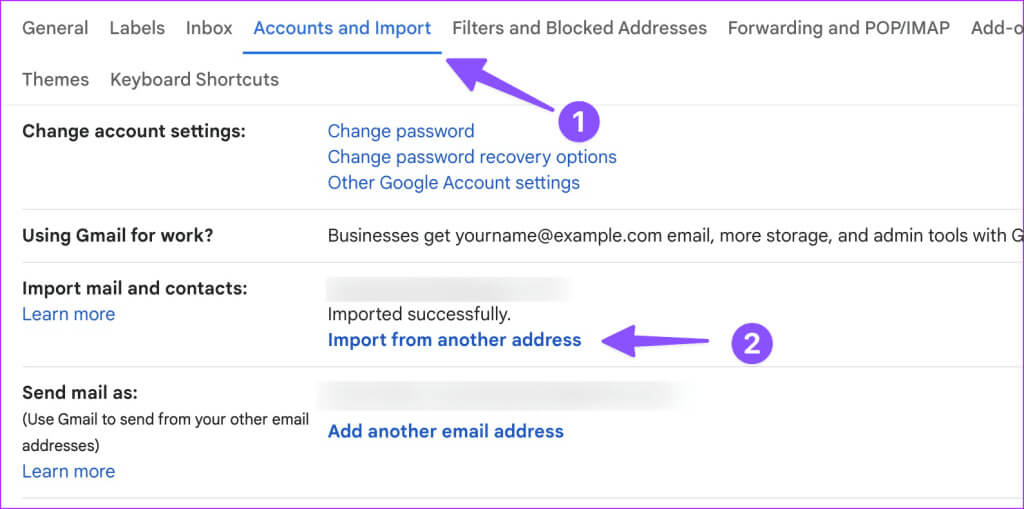Viewport: 1024px width, 509px height.
Task: Go to the Inbox settings tab
Action: point(209,28)
